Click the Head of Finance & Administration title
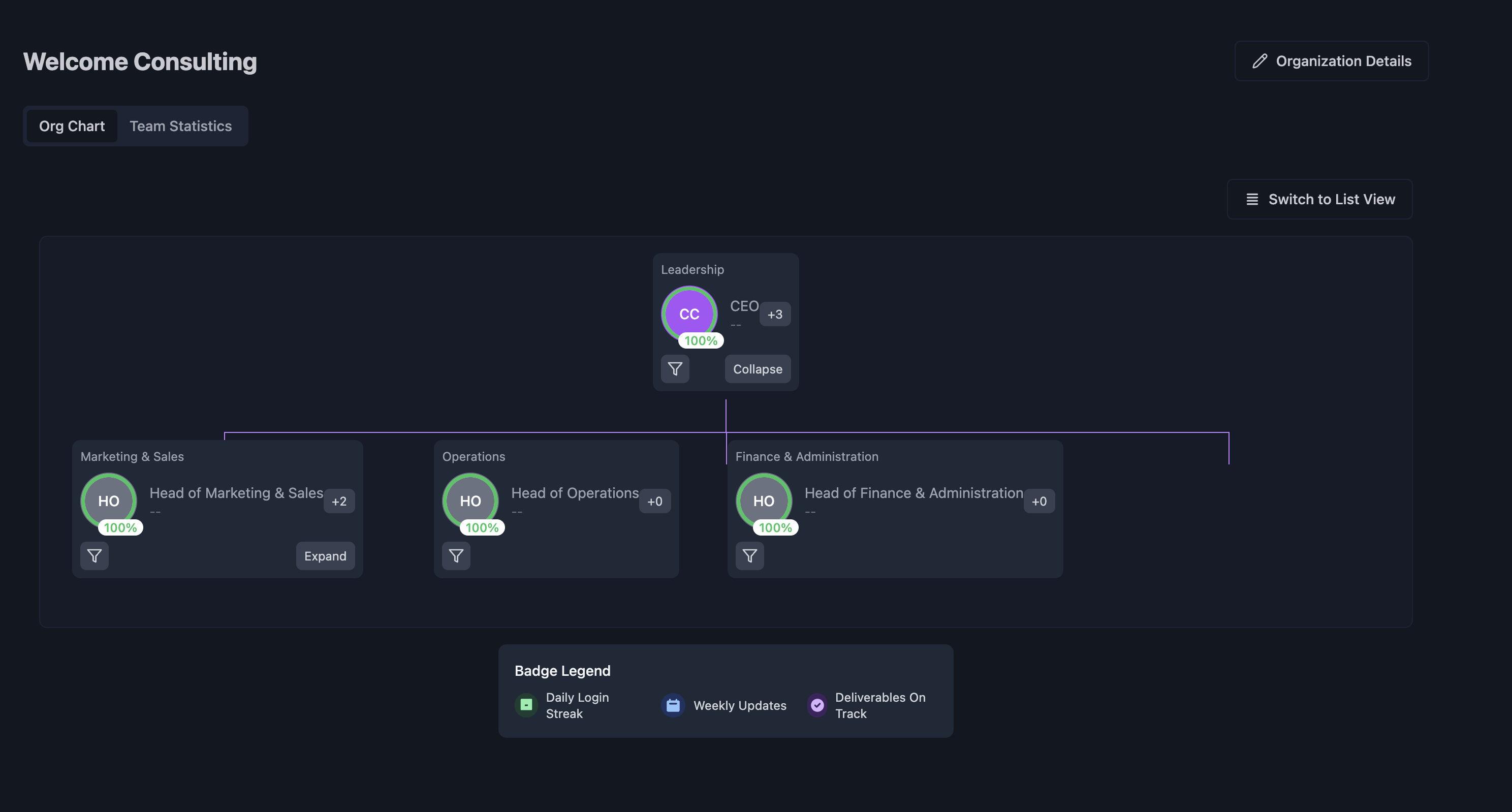The image size is (1512, 812). coord(913,492)
